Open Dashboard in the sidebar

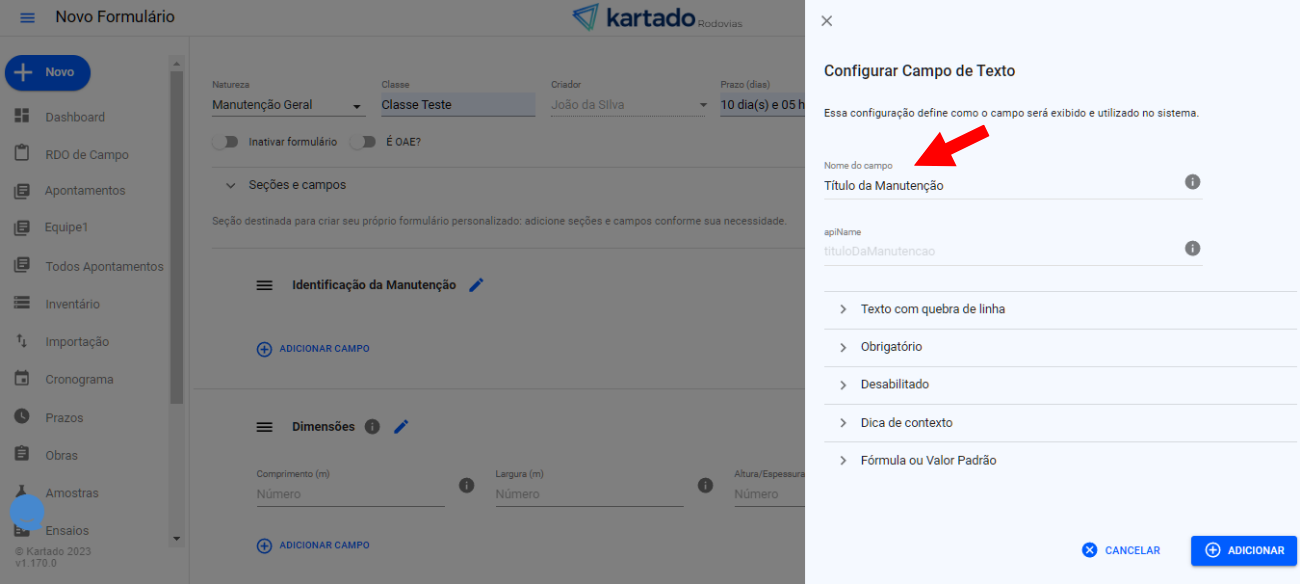[x=74, y=117]
